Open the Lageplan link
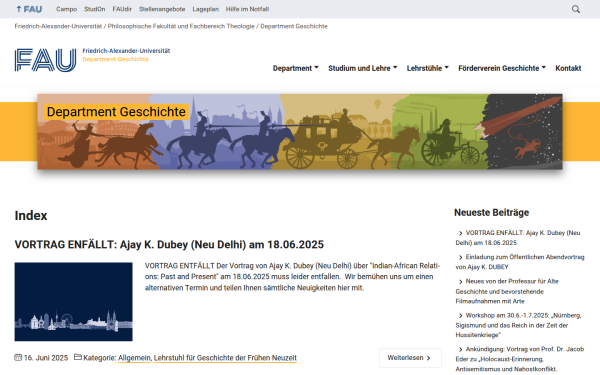The width and height of the screenshot is (600, 375). tap(205, 9)
